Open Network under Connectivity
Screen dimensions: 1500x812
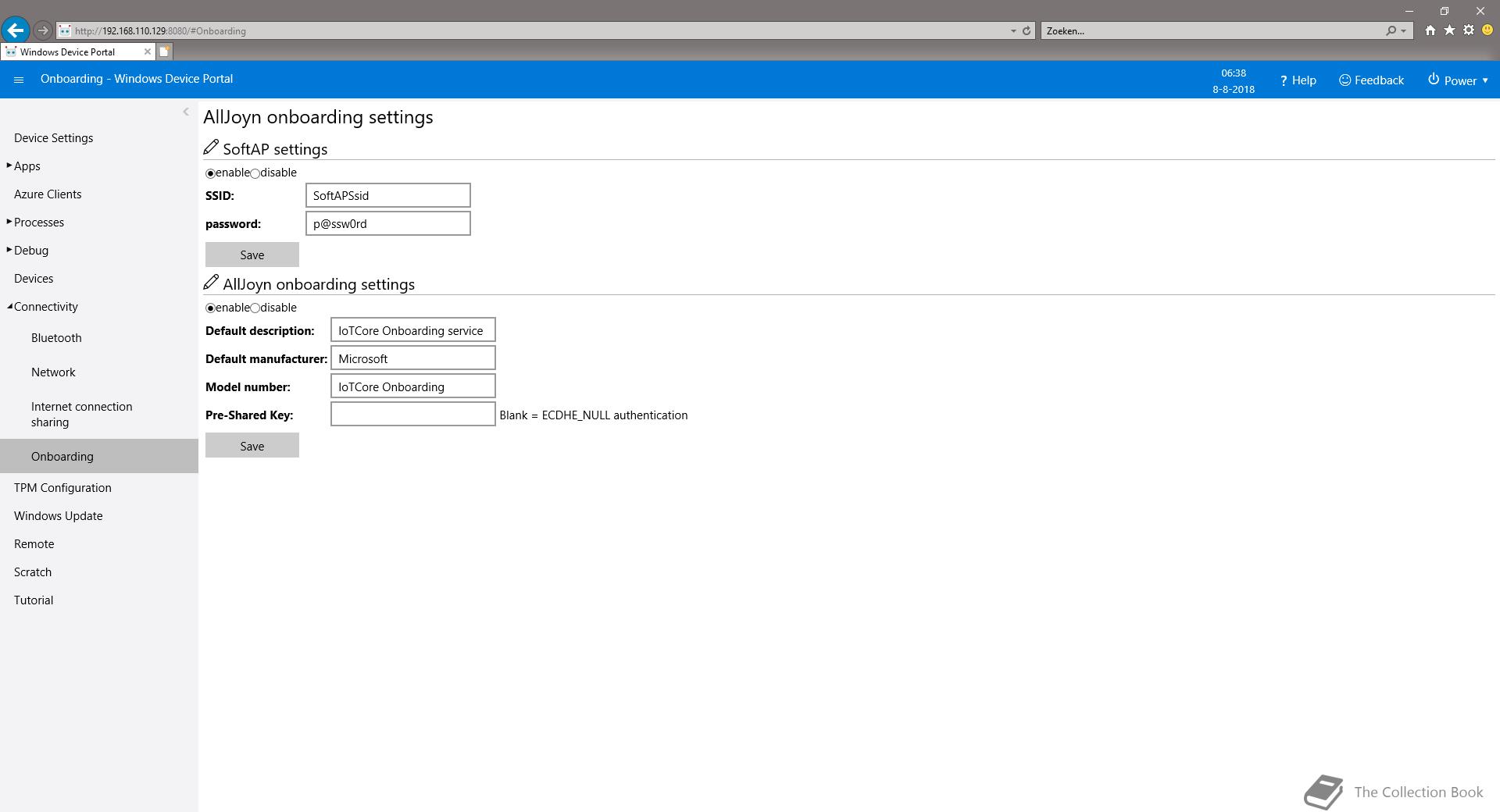pos(53,372)
